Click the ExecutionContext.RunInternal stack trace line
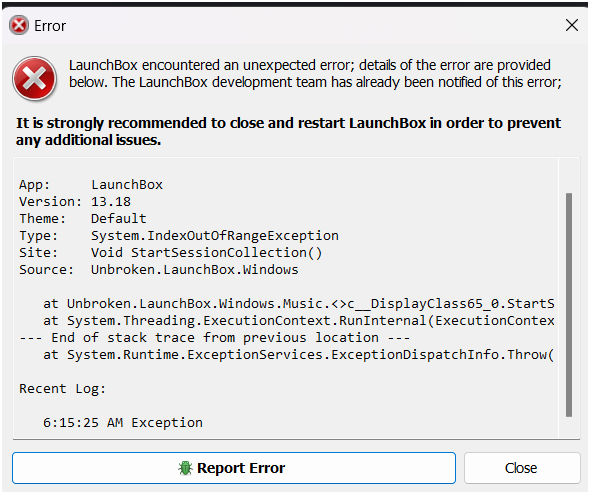590x494 pixels. click(299, 321)
